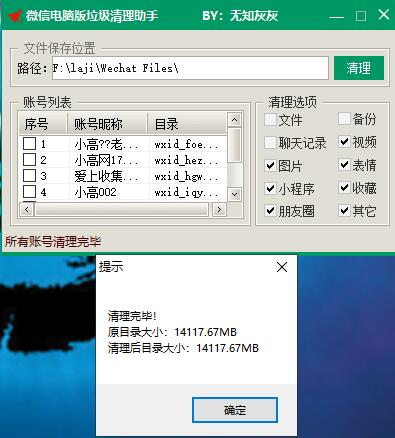Screen dimensions: 395x438
Task: Click the account list scroll down arrow
Action: [x=235, y=194]
